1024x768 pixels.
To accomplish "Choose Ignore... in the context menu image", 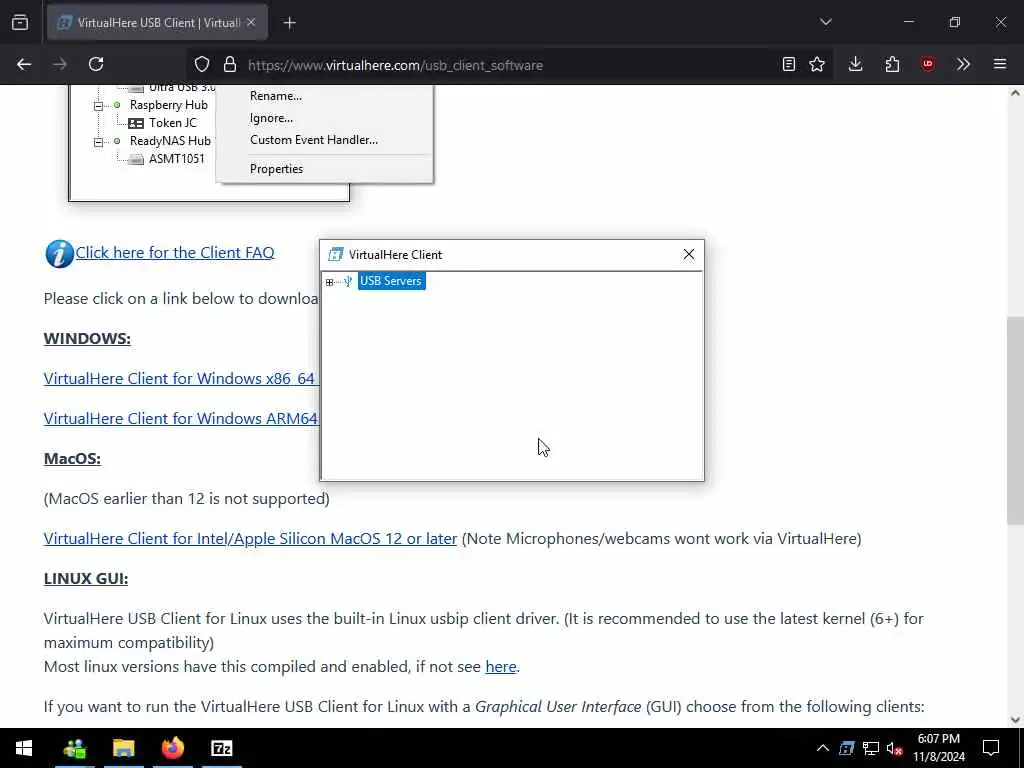I will click(271, 118).
